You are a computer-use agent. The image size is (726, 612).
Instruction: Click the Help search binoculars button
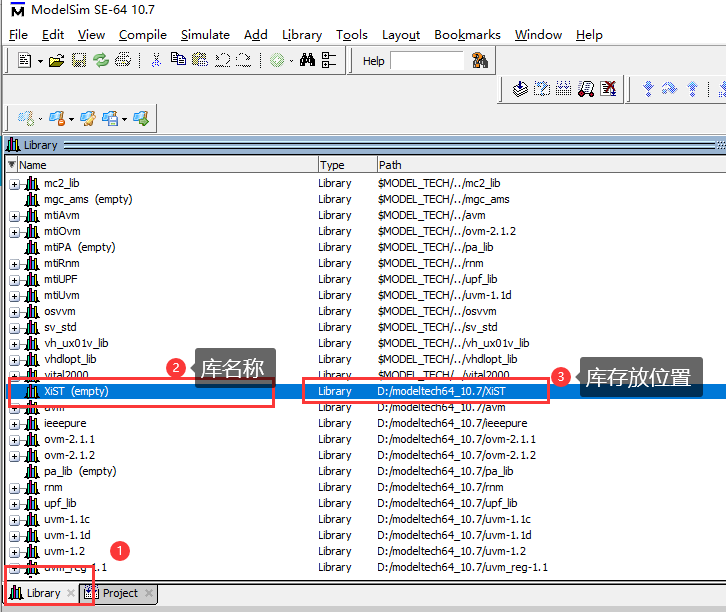tap(480, 61)
